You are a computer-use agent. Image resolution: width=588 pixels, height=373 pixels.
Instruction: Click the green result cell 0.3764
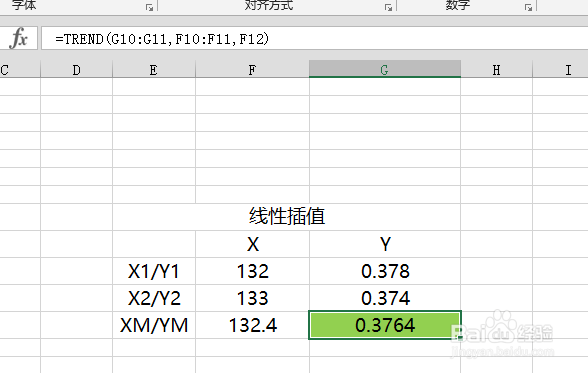385,325
